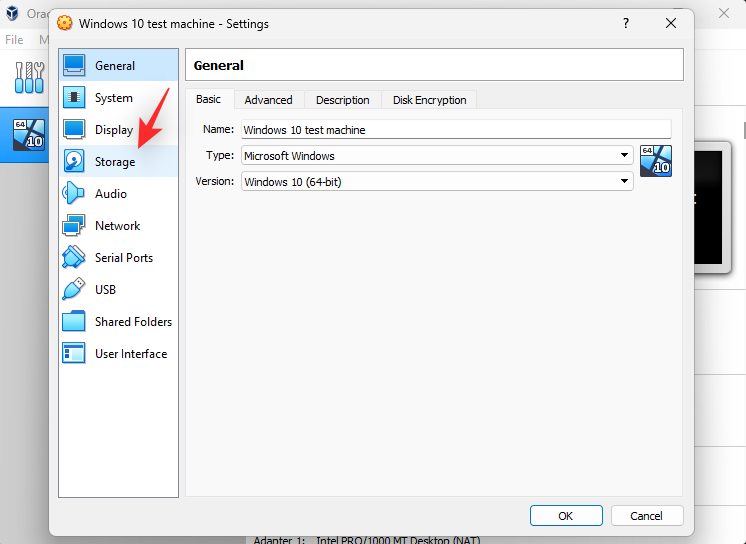The width and height of the screenshot is (746, 544).
Task: Select the Shared Folders icon
Action: coord(74,321)
